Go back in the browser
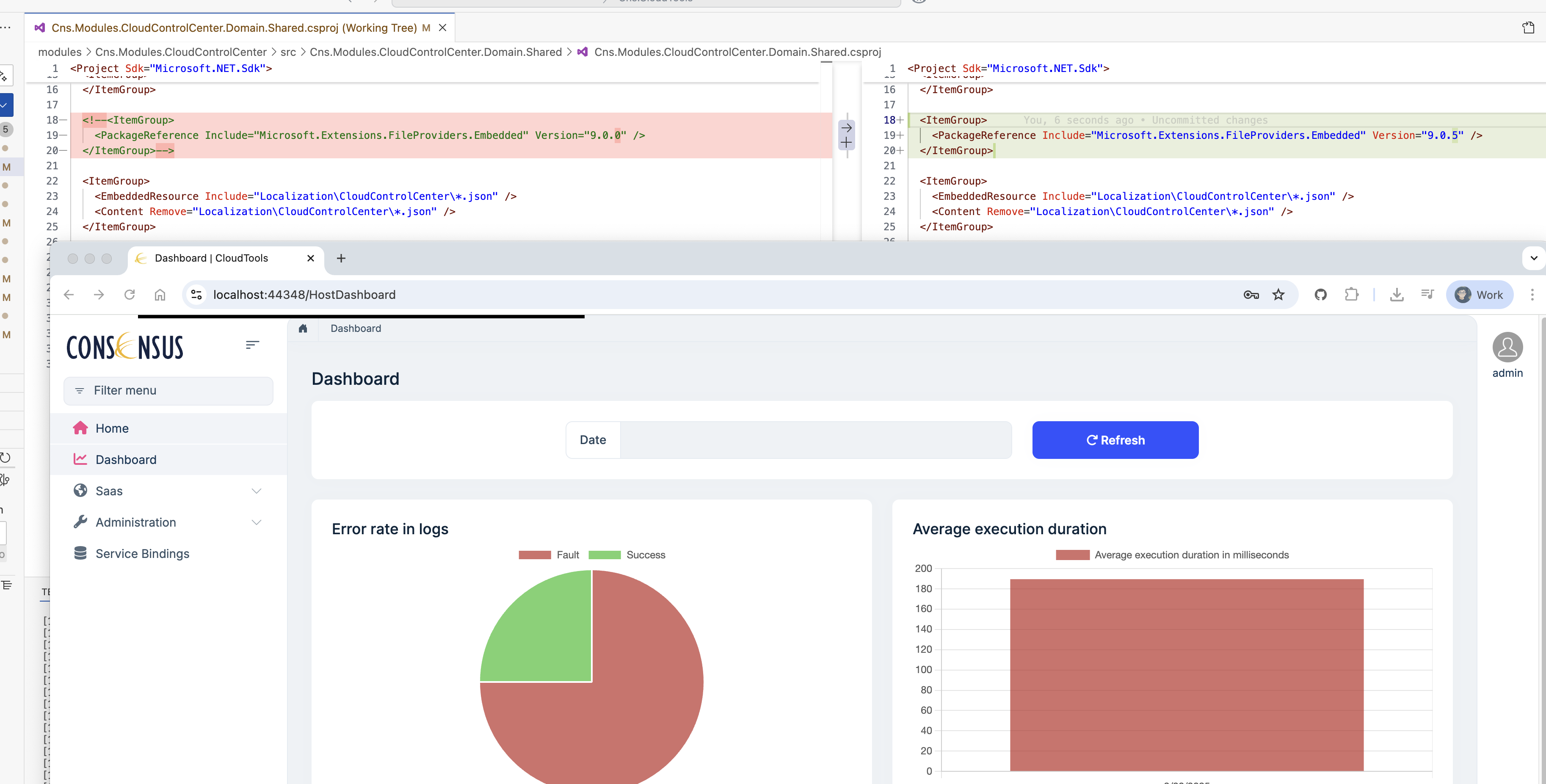Viewport: 1546px width, 784px height. pos(69,295)
